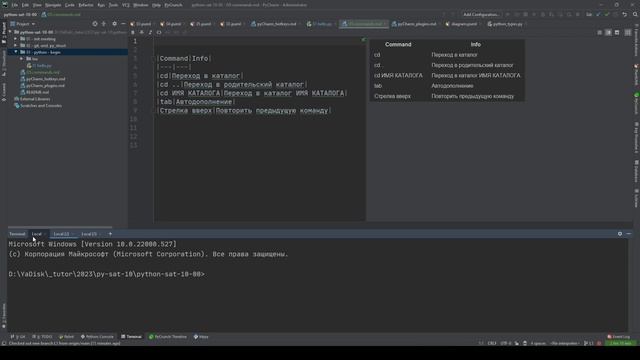Open the Tools menu
This screenshot has height=360, width=640.
pyautogui.click(x=113, y=5)
